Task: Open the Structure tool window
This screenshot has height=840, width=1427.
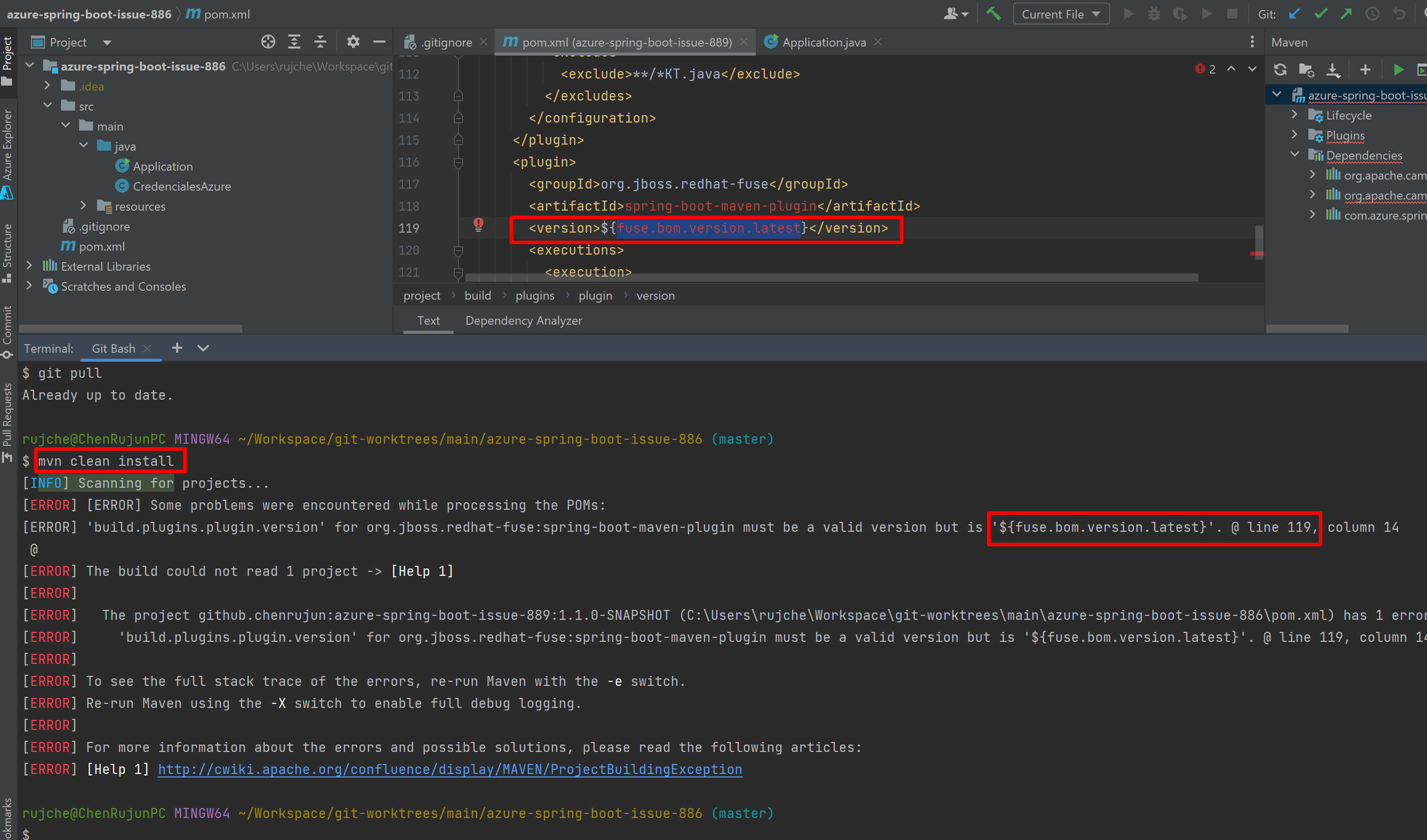Action: 8,253
